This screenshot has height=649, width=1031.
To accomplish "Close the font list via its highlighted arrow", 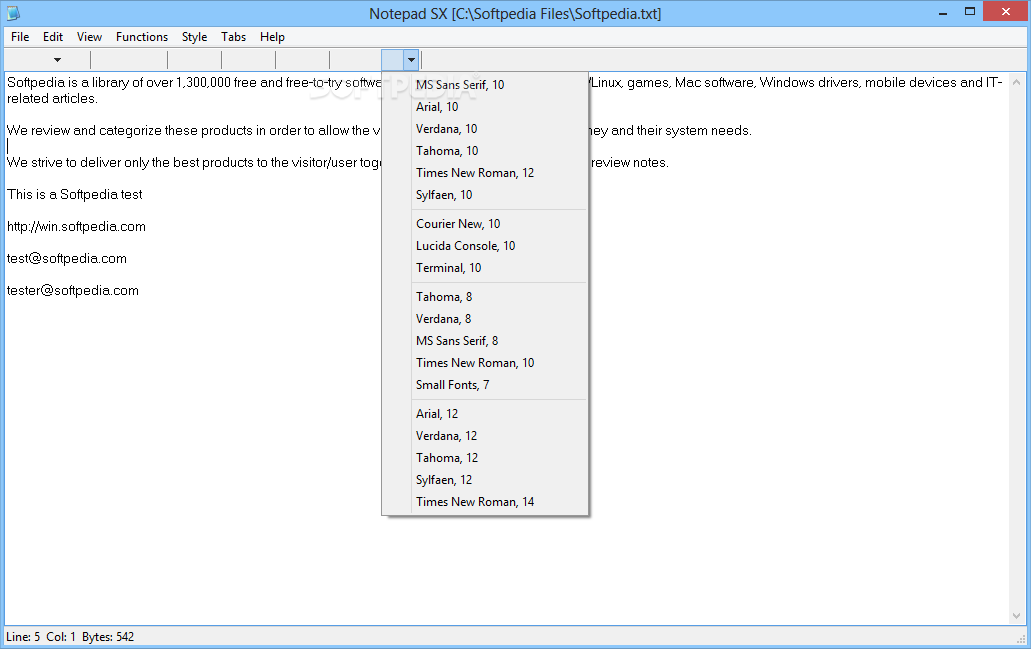I will coord(411,60).
